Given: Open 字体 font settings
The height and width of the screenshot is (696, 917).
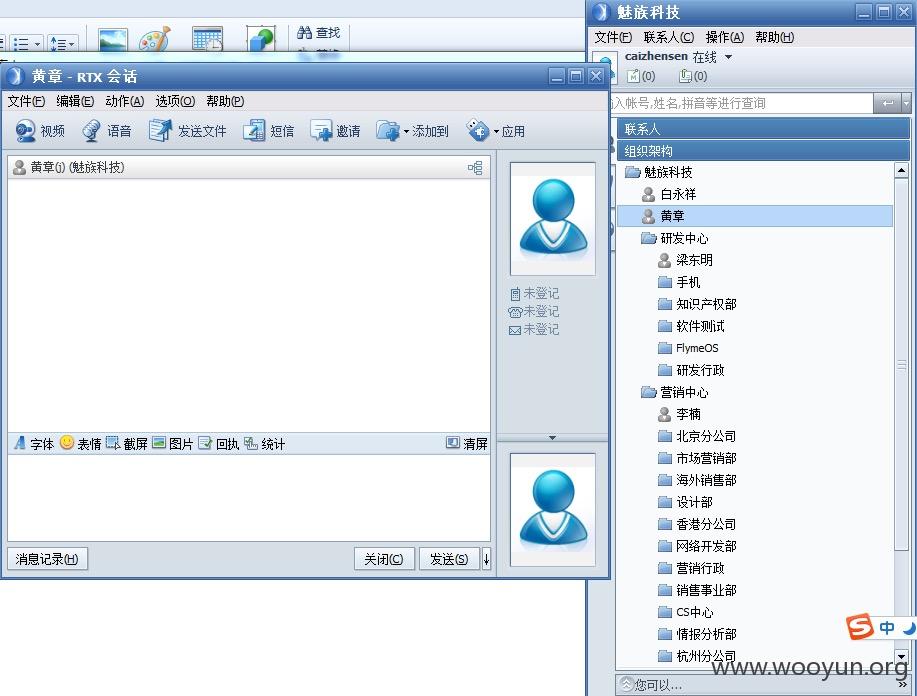Looking at the screenshot, I should [35, 443].
